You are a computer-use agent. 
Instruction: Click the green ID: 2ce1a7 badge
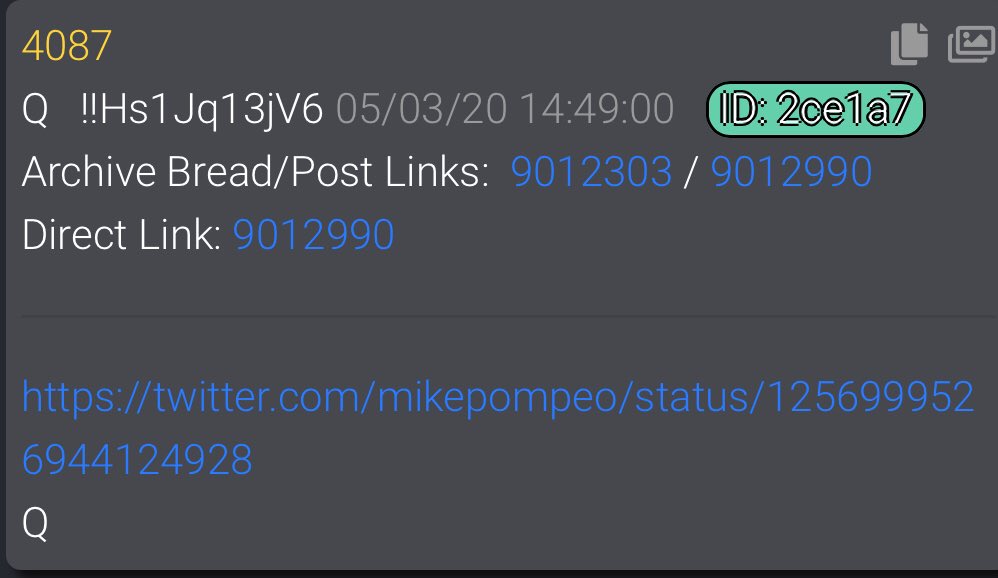[815, 109]
